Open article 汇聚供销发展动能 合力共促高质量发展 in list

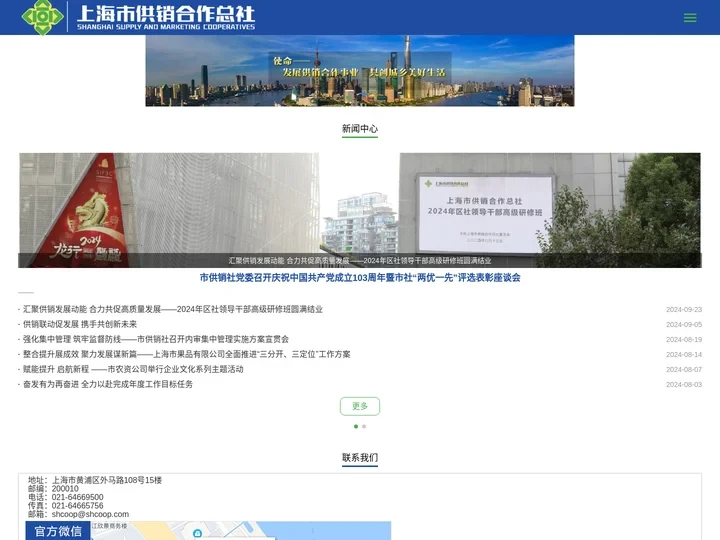coord(173,309)
